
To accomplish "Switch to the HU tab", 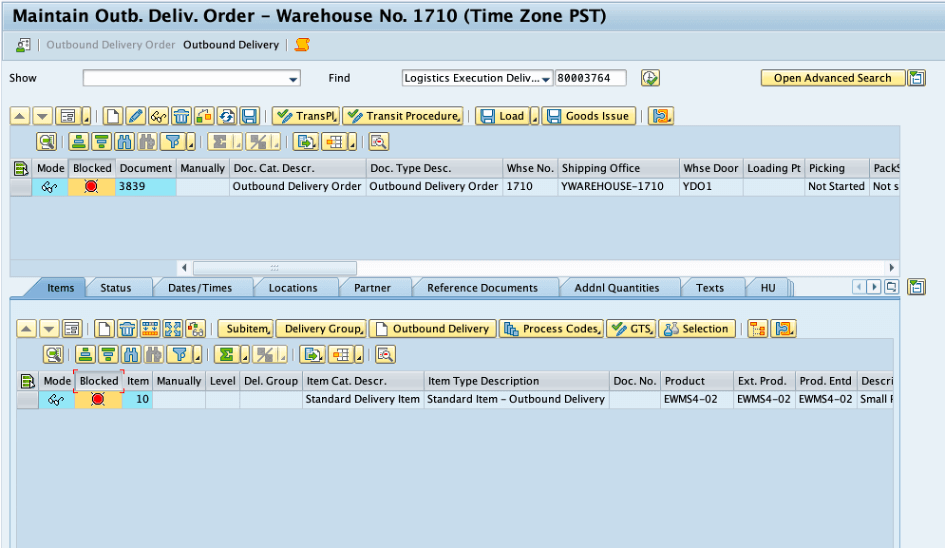I will (x=768, y=288).
